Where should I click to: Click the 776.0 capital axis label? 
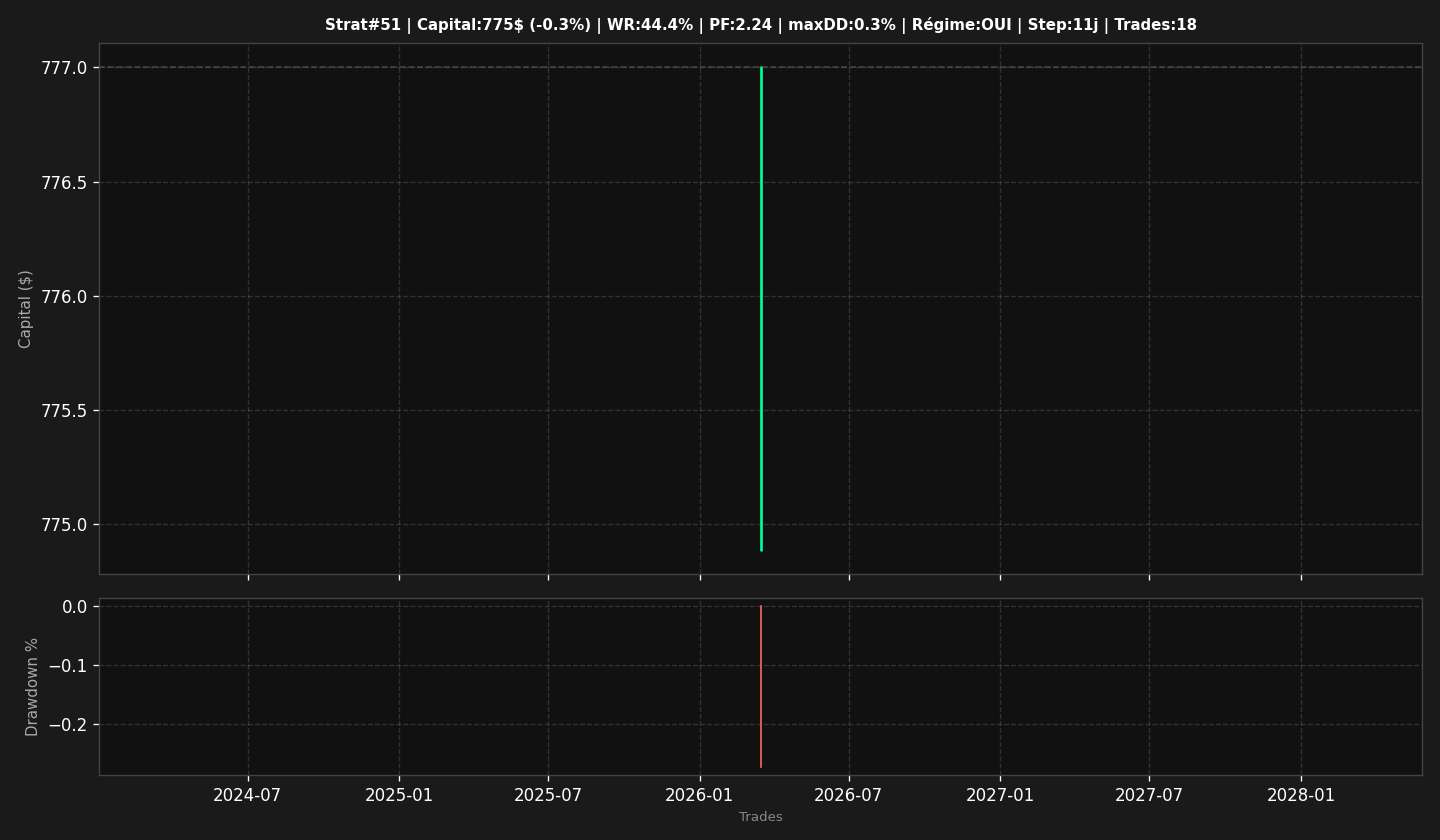(x=64, y=297)
